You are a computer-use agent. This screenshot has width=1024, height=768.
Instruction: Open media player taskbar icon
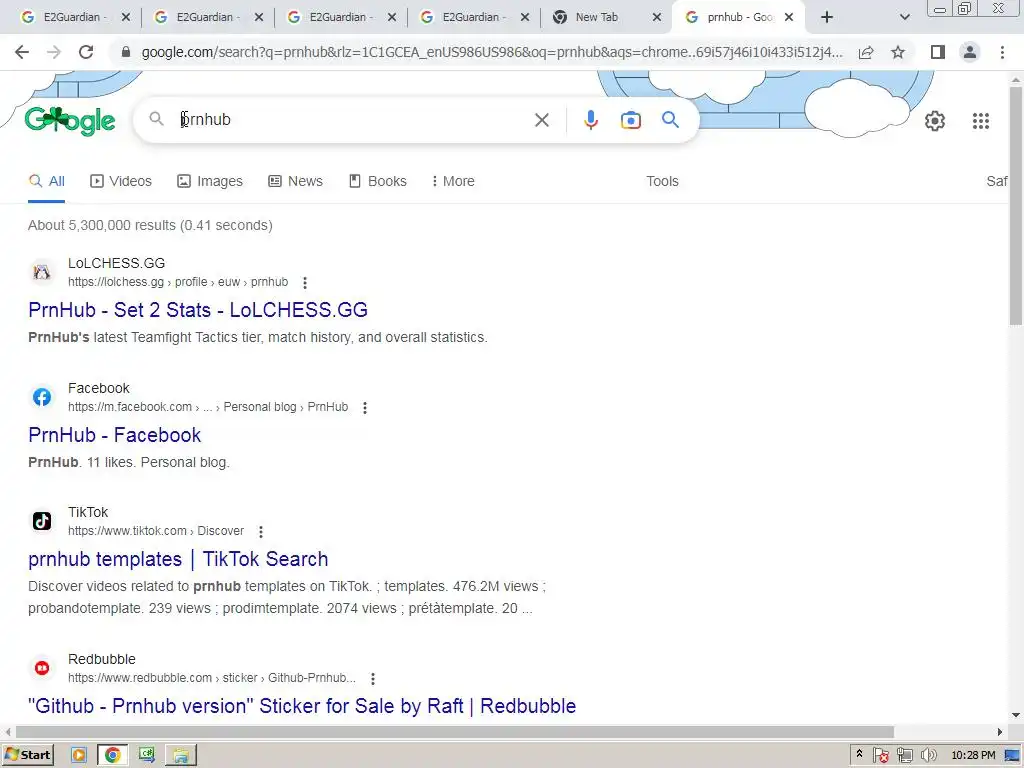[78, 755]
